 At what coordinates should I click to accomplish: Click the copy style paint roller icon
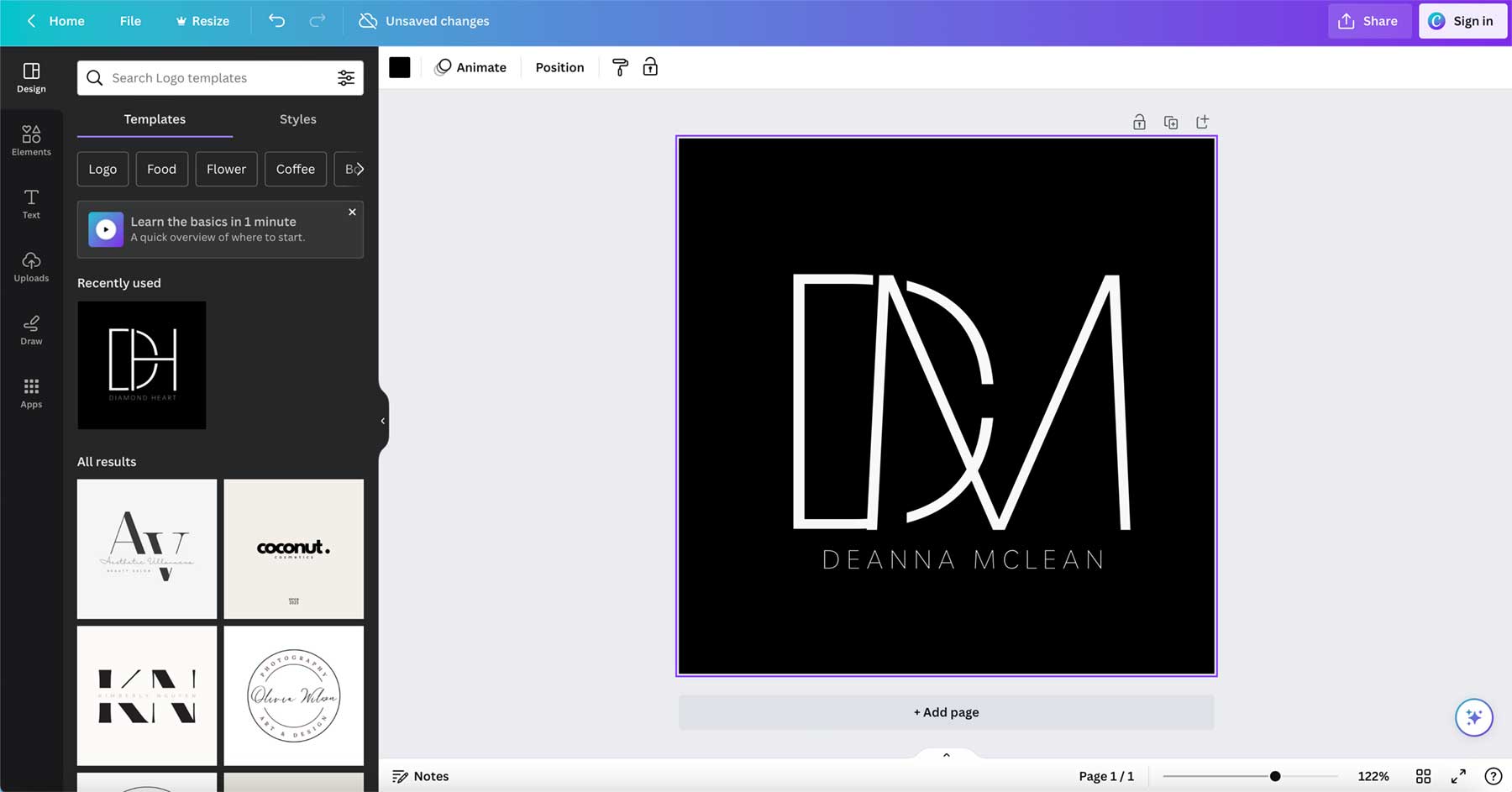point(620,67)
